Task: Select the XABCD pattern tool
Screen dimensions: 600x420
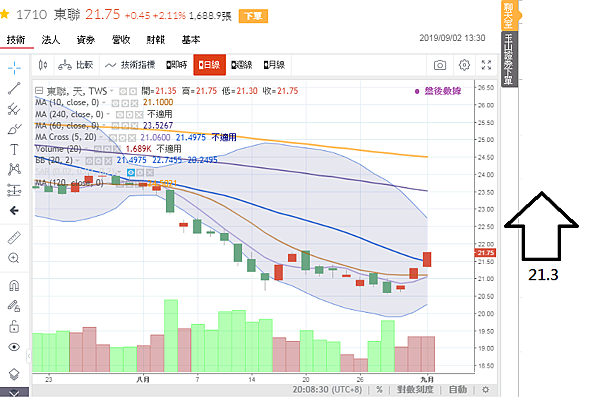Action: click(14, 169)
